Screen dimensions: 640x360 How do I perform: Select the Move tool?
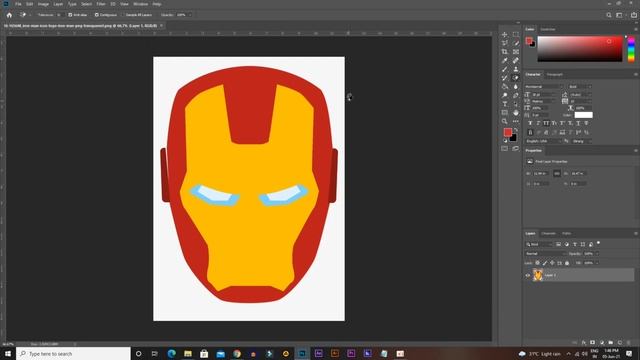504,35
